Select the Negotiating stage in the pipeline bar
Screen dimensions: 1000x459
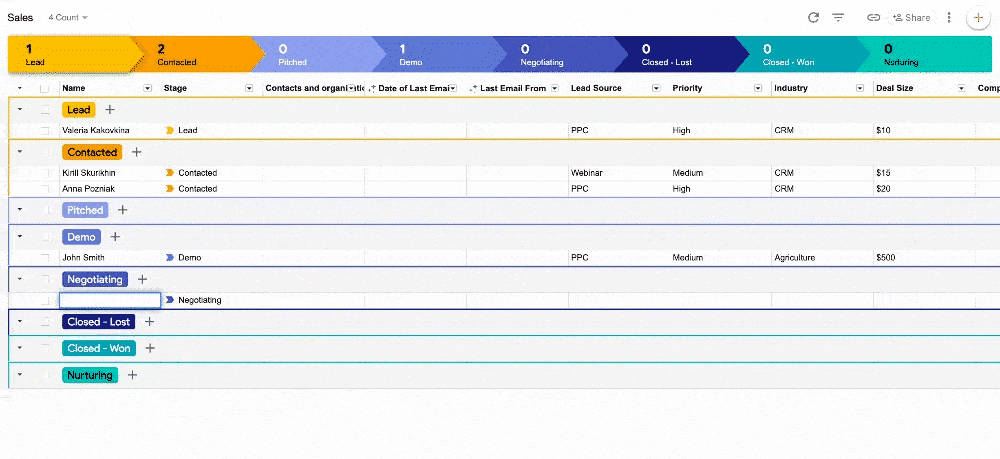coord(563,54)
